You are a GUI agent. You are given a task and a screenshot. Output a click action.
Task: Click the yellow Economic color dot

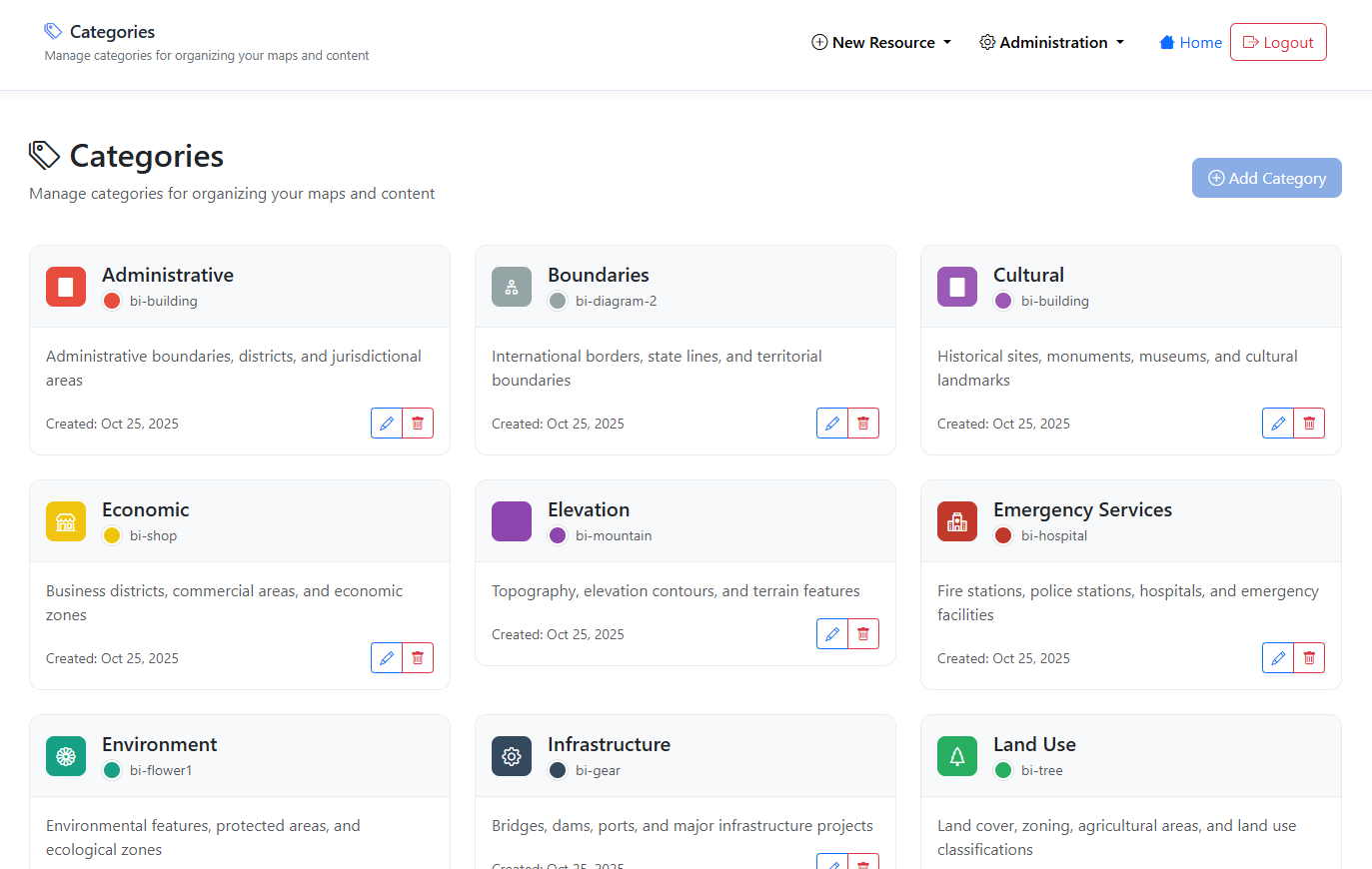pos(112,535)
